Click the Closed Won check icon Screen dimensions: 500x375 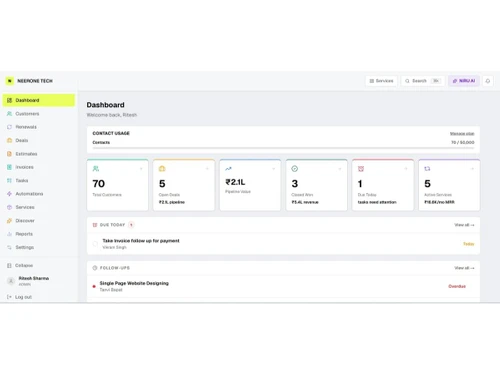point(295,169)
